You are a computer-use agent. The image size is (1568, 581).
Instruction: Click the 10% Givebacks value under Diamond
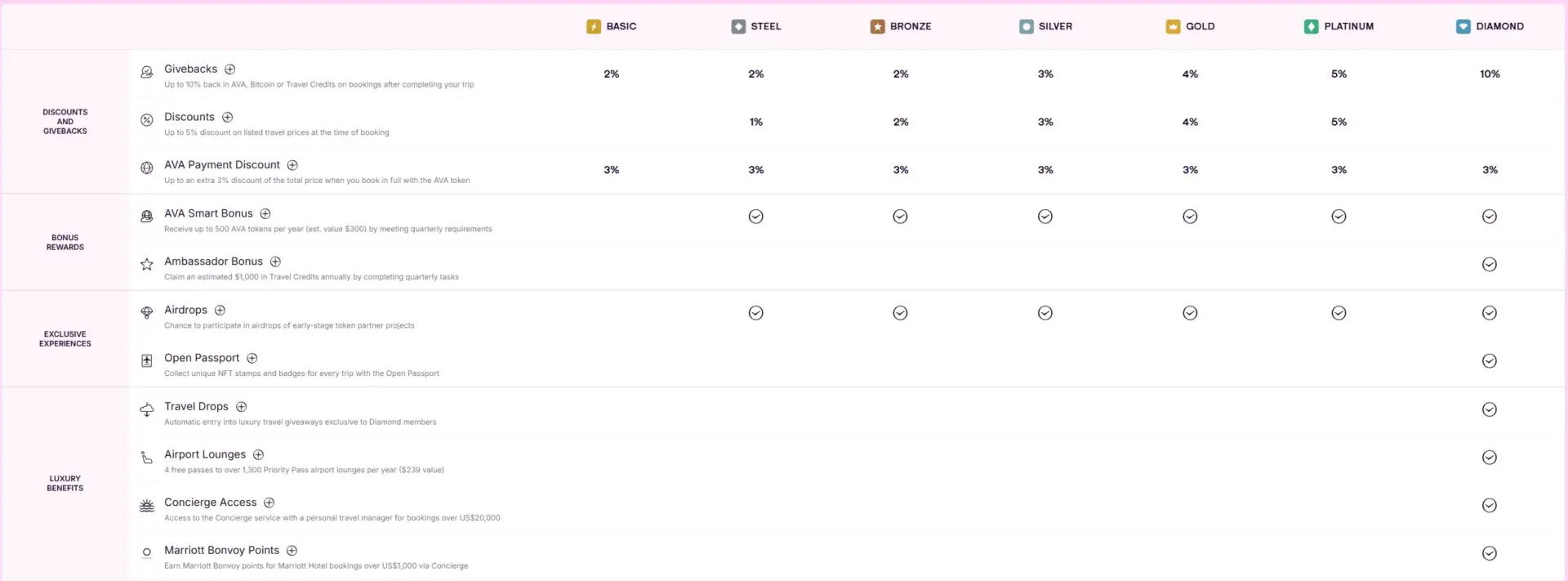1490,74
